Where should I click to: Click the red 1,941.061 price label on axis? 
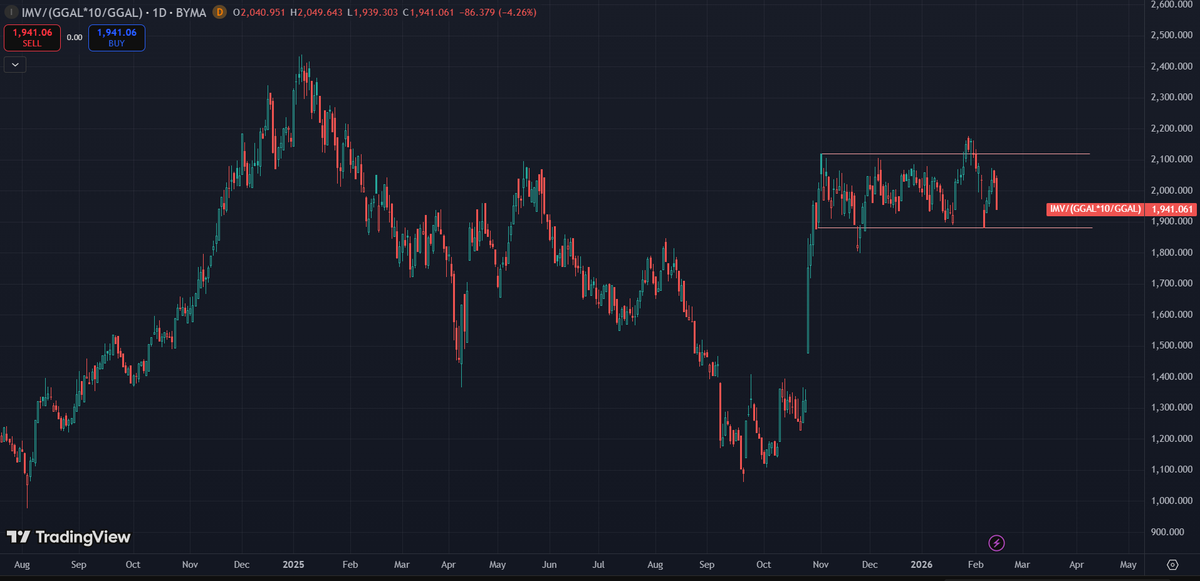coord(1171,209)
